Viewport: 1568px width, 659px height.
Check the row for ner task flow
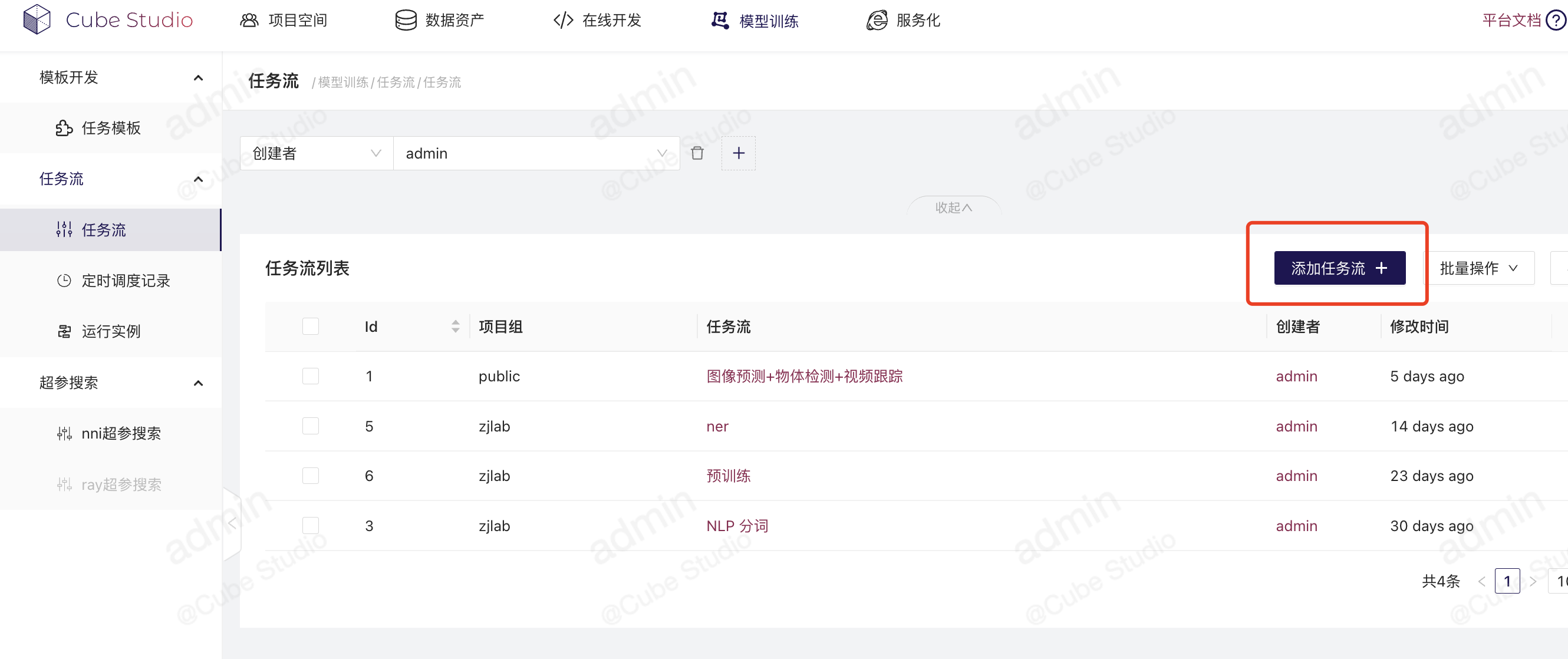[x=311, y=426]
